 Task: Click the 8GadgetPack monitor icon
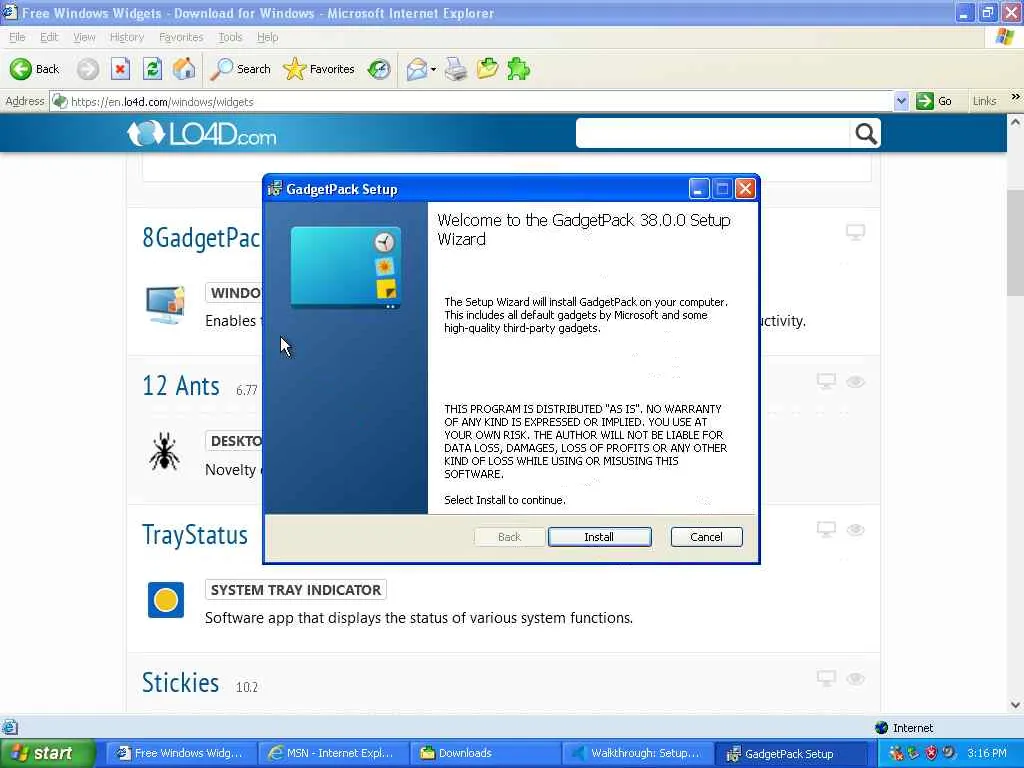click(x=165, y=305)
